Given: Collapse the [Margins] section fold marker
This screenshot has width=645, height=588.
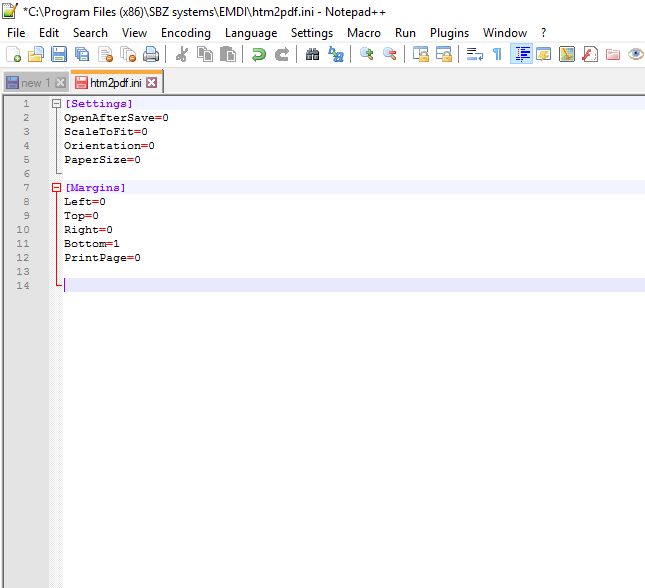Looking at the screenshot, I should [x=56, y=188].
